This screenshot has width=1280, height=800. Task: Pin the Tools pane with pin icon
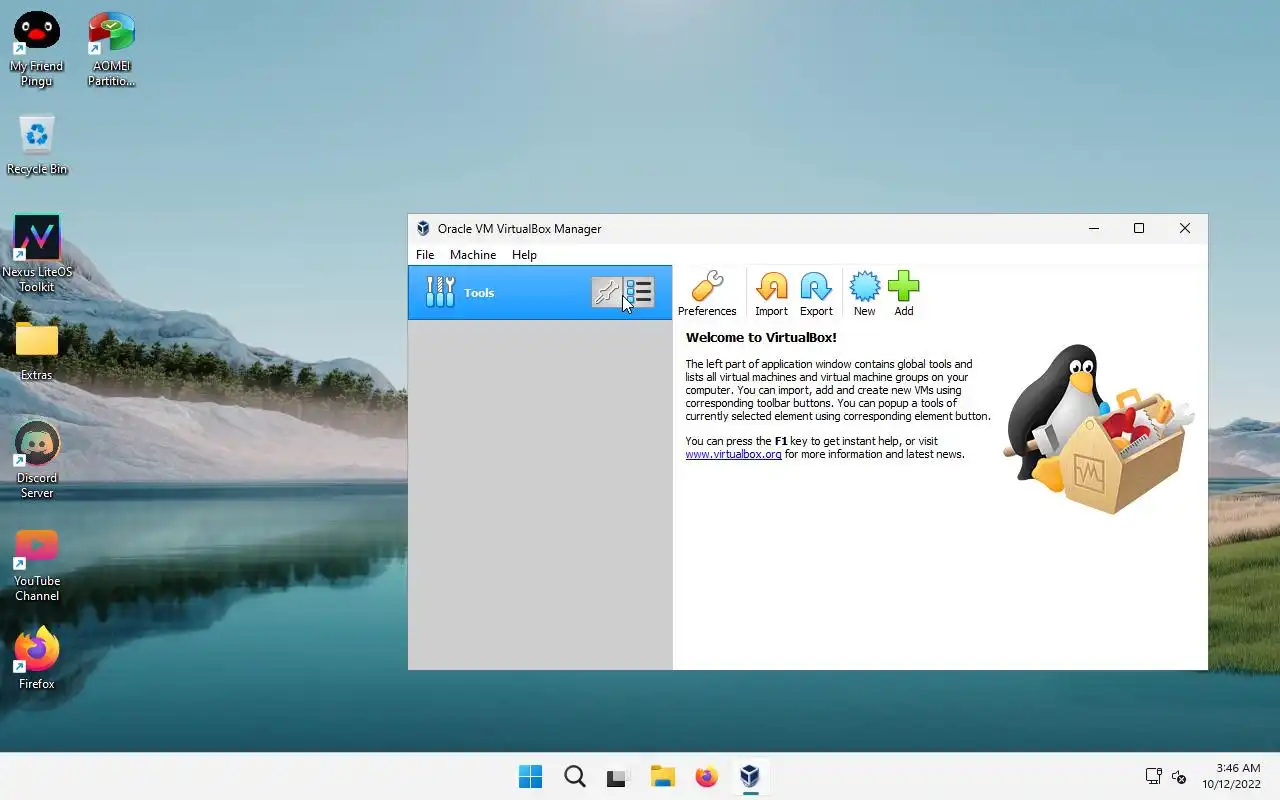(607, 292)
